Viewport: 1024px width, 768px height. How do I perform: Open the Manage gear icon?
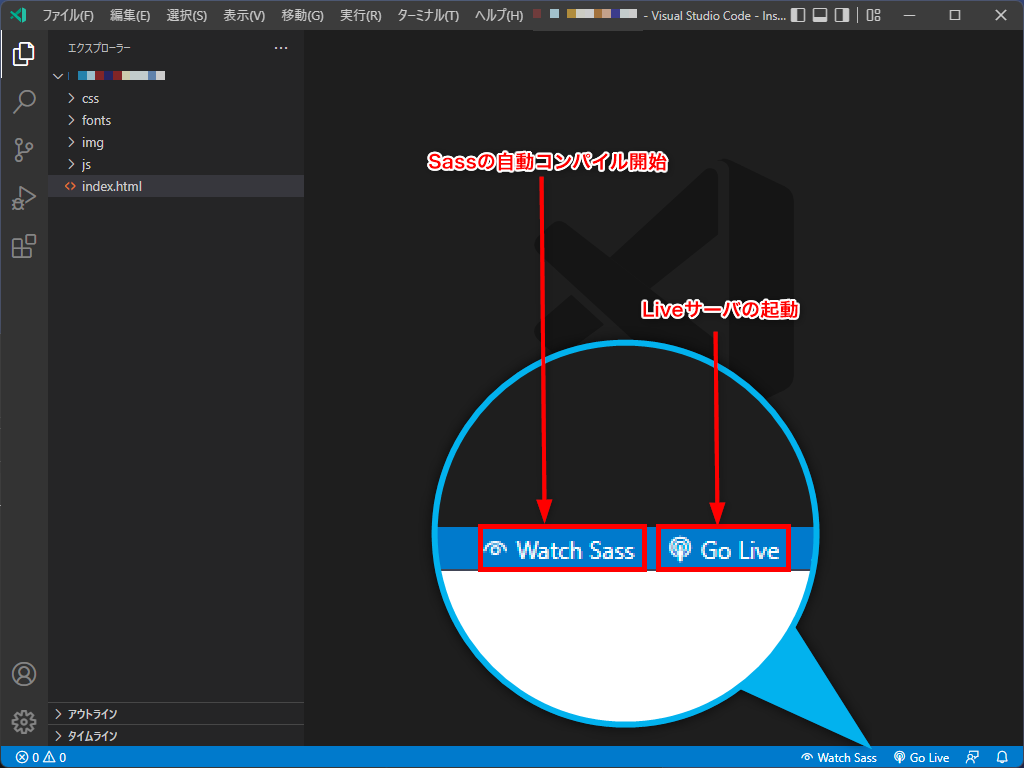click(24, 722)
